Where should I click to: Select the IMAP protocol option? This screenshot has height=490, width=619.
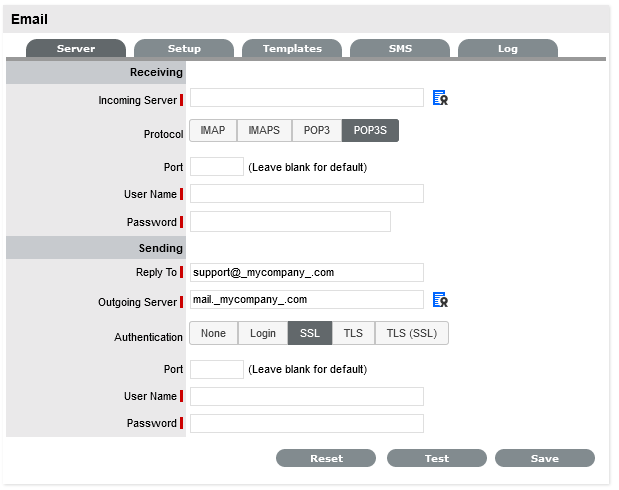click(213, 130)
